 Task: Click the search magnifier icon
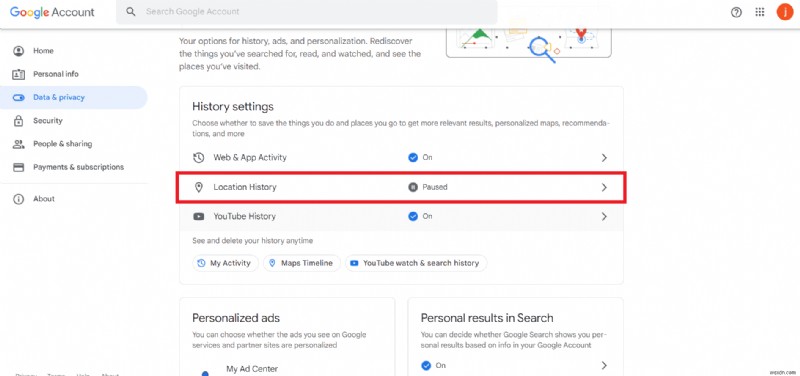131,12
